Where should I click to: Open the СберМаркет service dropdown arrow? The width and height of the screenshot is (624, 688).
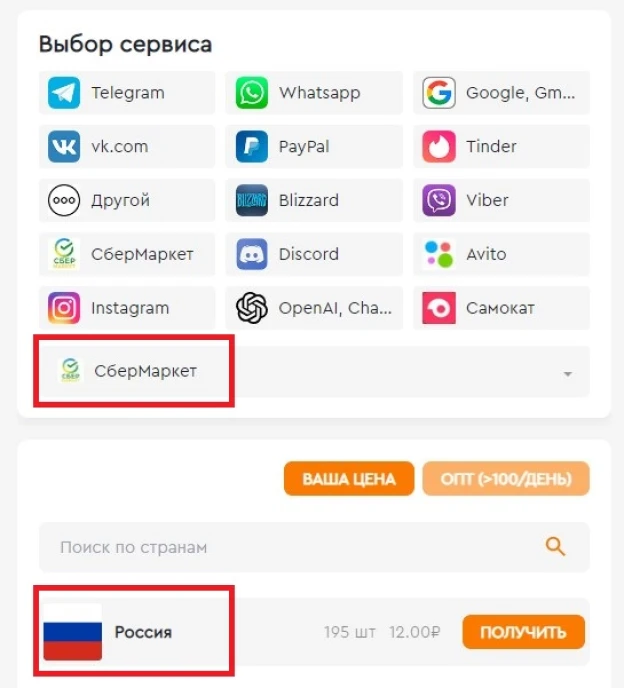[568, 374]
